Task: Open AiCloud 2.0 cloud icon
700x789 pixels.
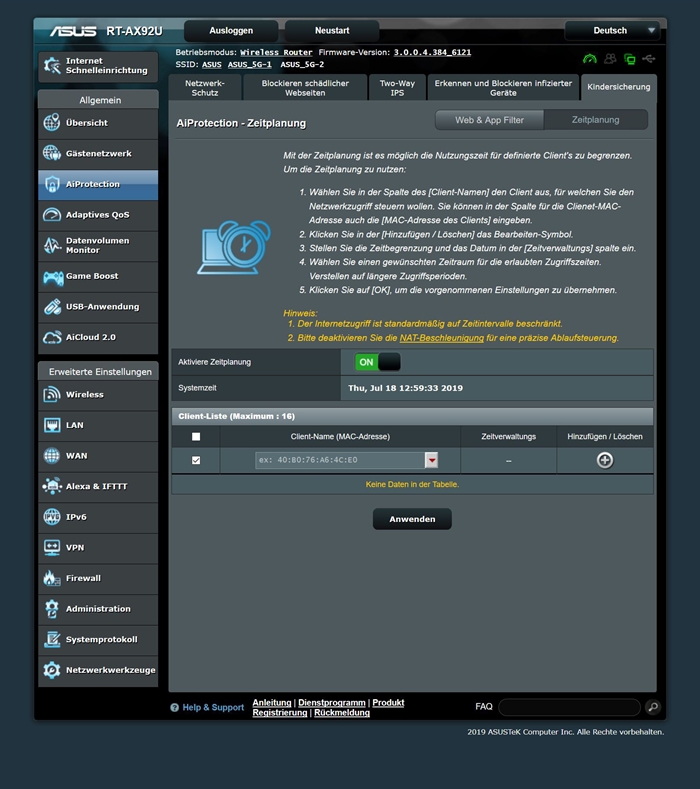Action: click(x=51, y=337)
